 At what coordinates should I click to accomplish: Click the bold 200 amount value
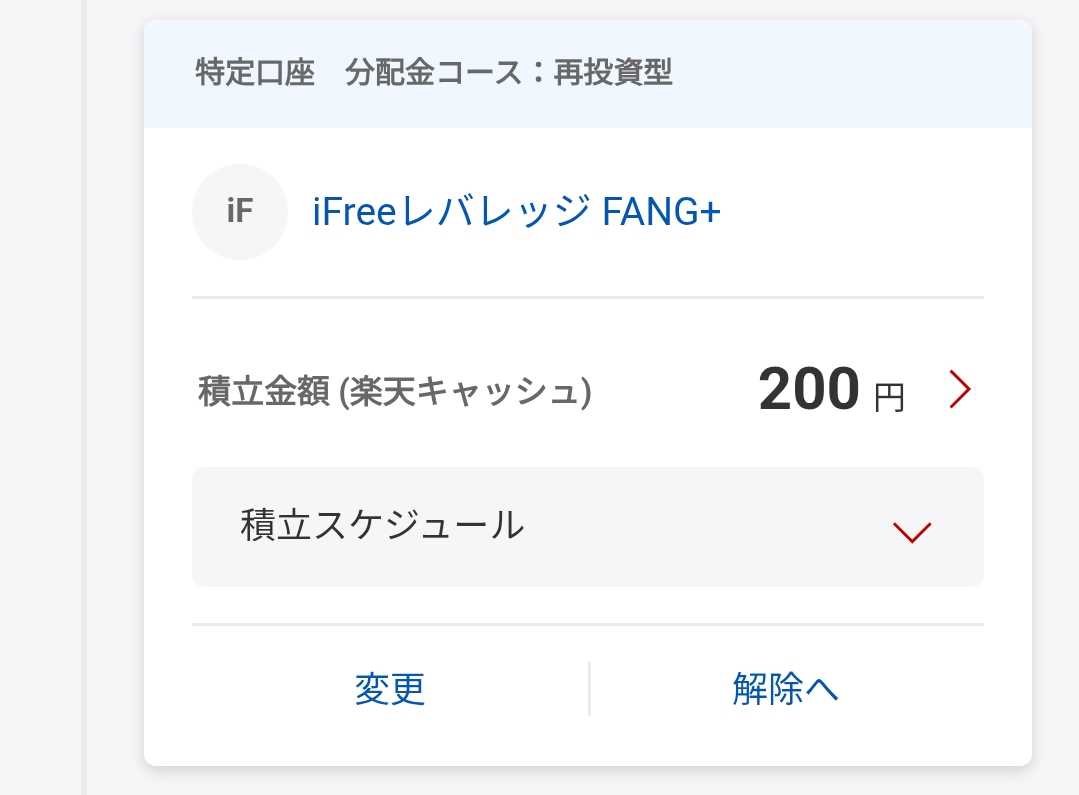click(808, 390)
